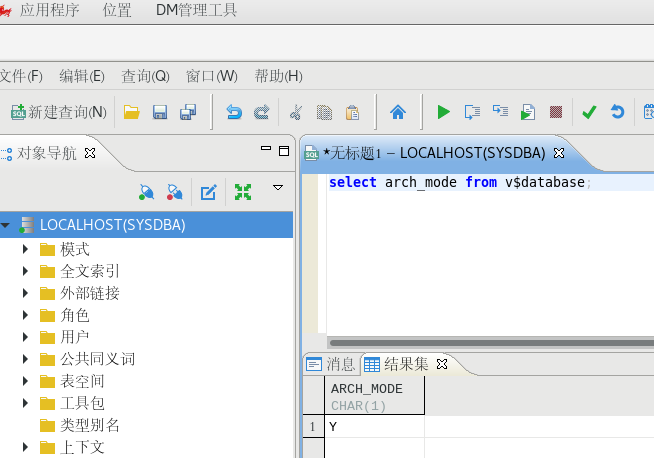This screenshot has width=654, height=458.
Task: Switch to the 无标题1 - LOCALHOST(SYSDBA) editor tab
Action: point(434,153)
